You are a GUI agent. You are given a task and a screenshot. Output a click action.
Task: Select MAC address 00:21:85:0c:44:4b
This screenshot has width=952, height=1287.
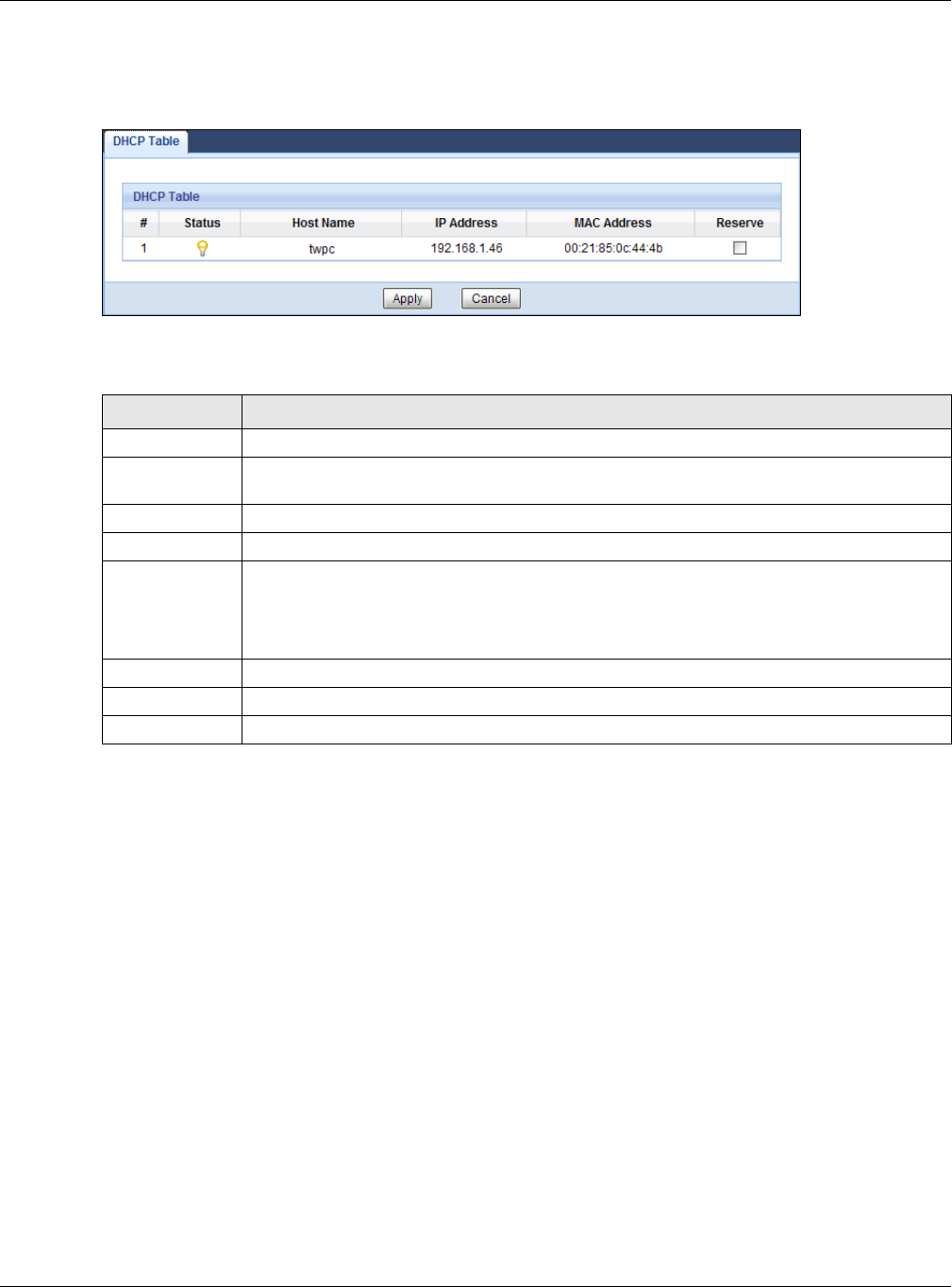coord(613,248)
